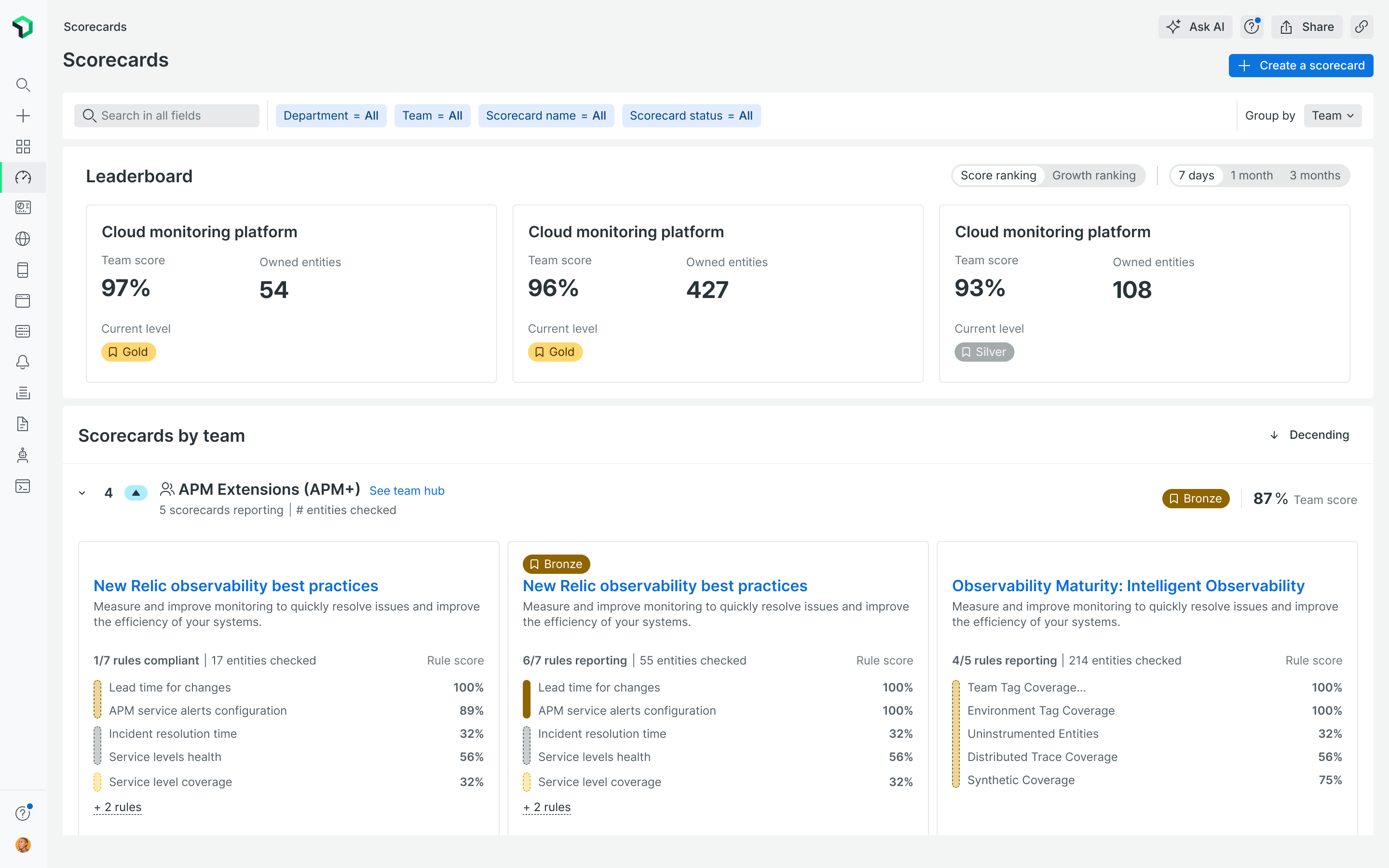The width and height of the screenshot is (1389, 868).
Task: Click the team people icon beside APM Extensions
Action: 167,489
